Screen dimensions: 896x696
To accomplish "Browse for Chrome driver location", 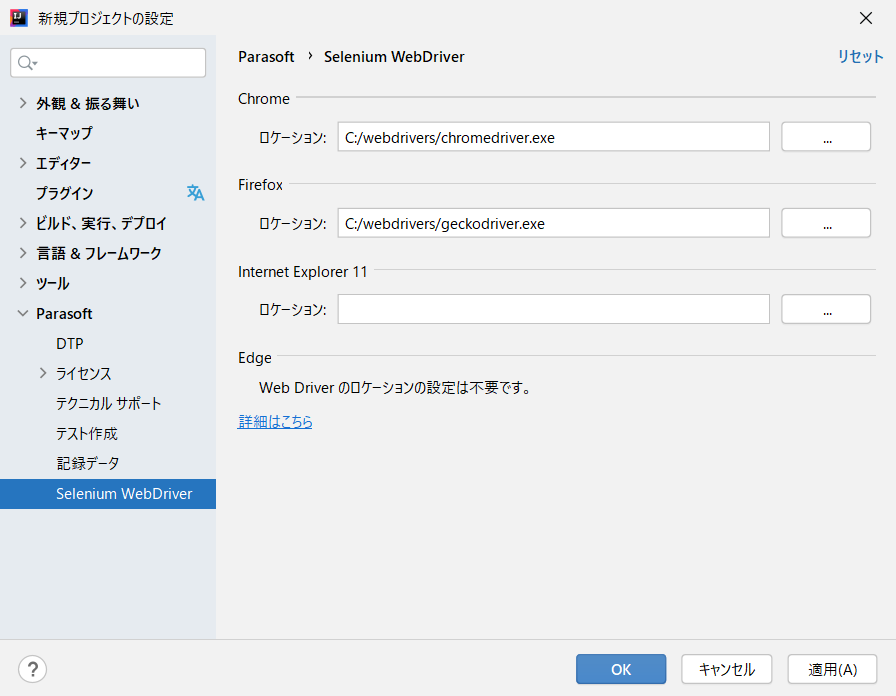I will tap(826, 137).
